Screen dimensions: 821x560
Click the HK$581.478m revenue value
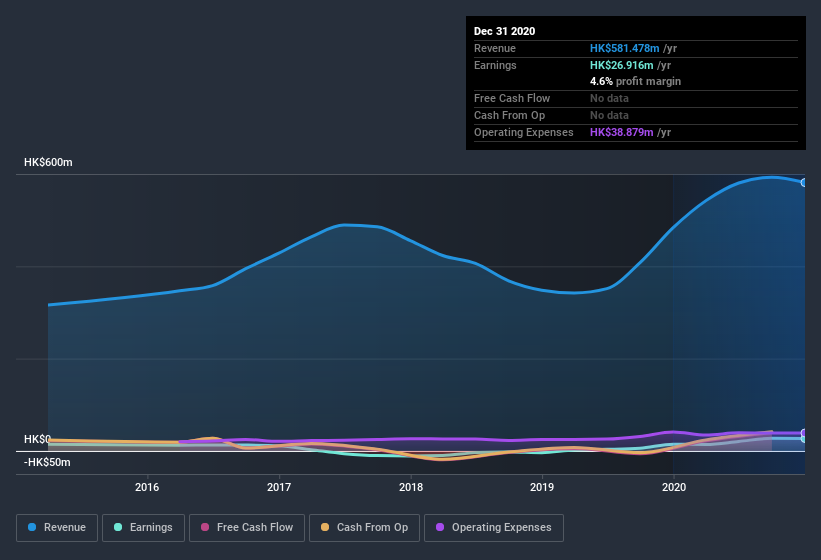click(624, 48)
